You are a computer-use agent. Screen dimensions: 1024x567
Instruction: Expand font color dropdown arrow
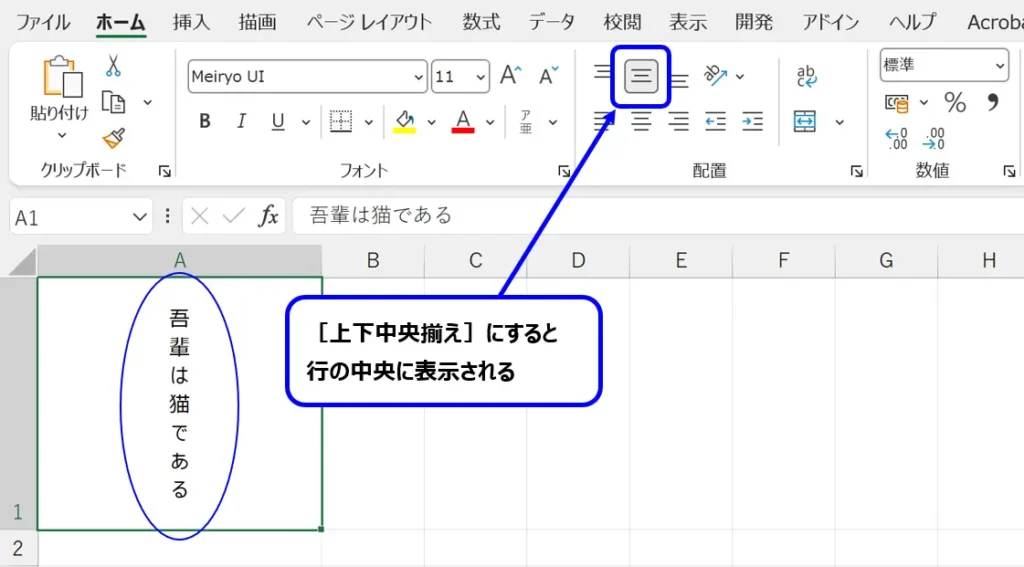(x=490, y=122)
